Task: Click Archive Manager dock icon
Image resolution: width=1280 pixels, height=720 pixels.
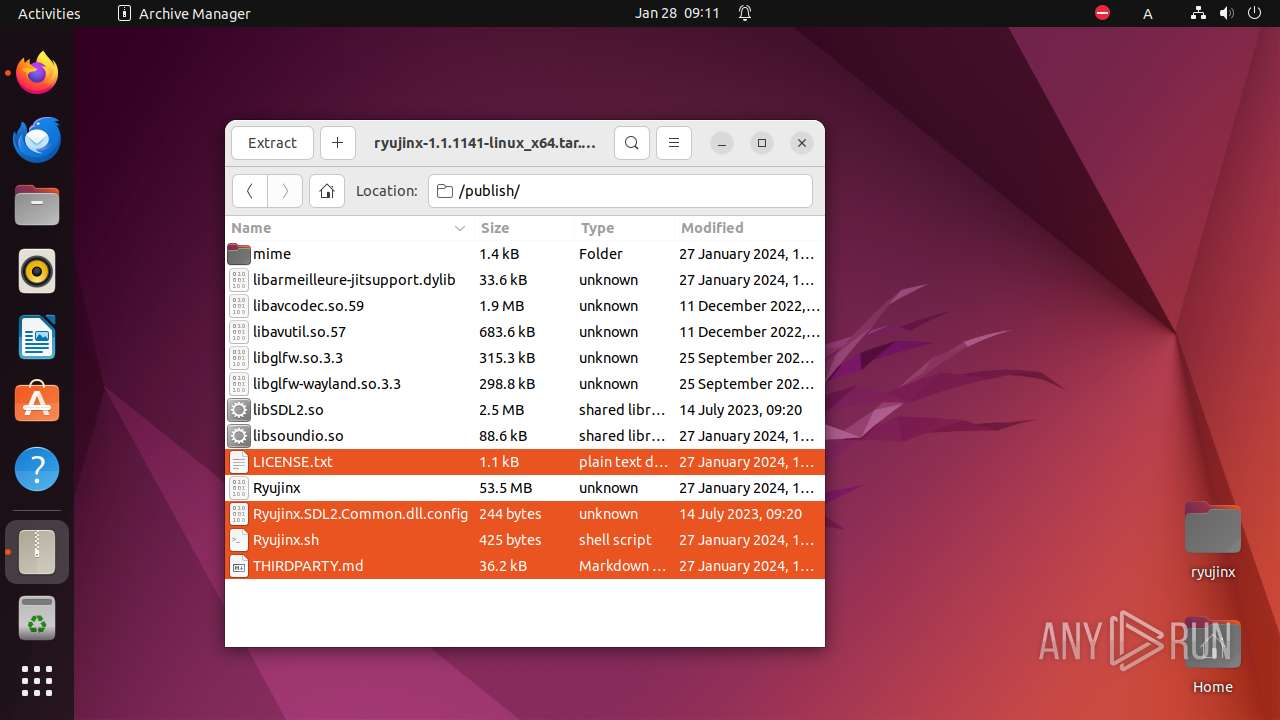Action: pyautogui.click(x=37, y=552)
